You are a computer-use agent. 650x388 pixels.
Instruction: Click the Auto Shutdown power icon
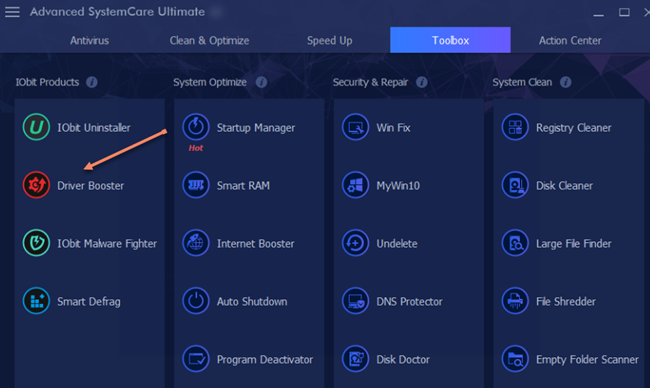[x=196, y=301]
